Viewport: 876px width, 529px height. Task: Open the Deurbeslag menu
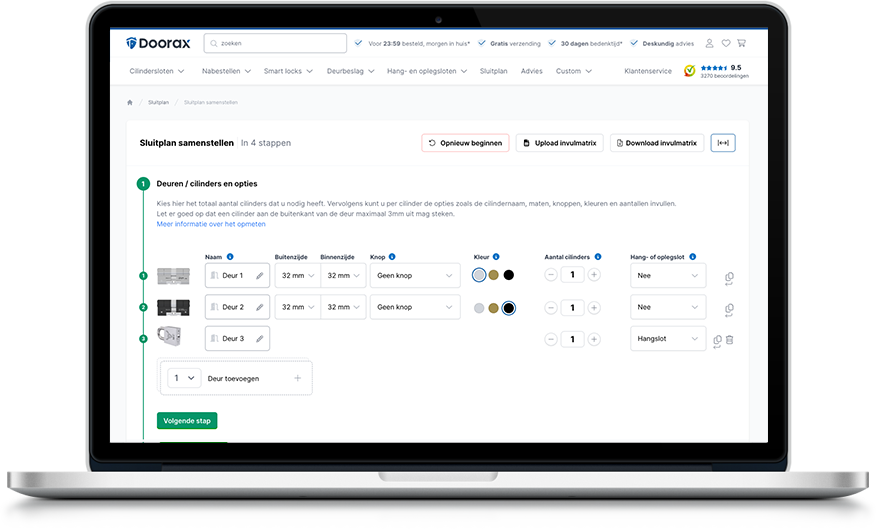(x=350, y=71)
